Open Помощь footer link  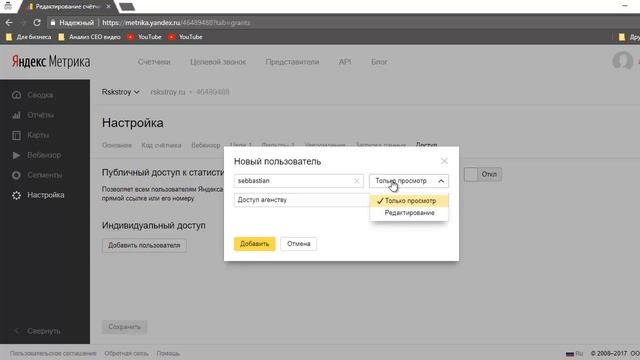pos(168,353)
